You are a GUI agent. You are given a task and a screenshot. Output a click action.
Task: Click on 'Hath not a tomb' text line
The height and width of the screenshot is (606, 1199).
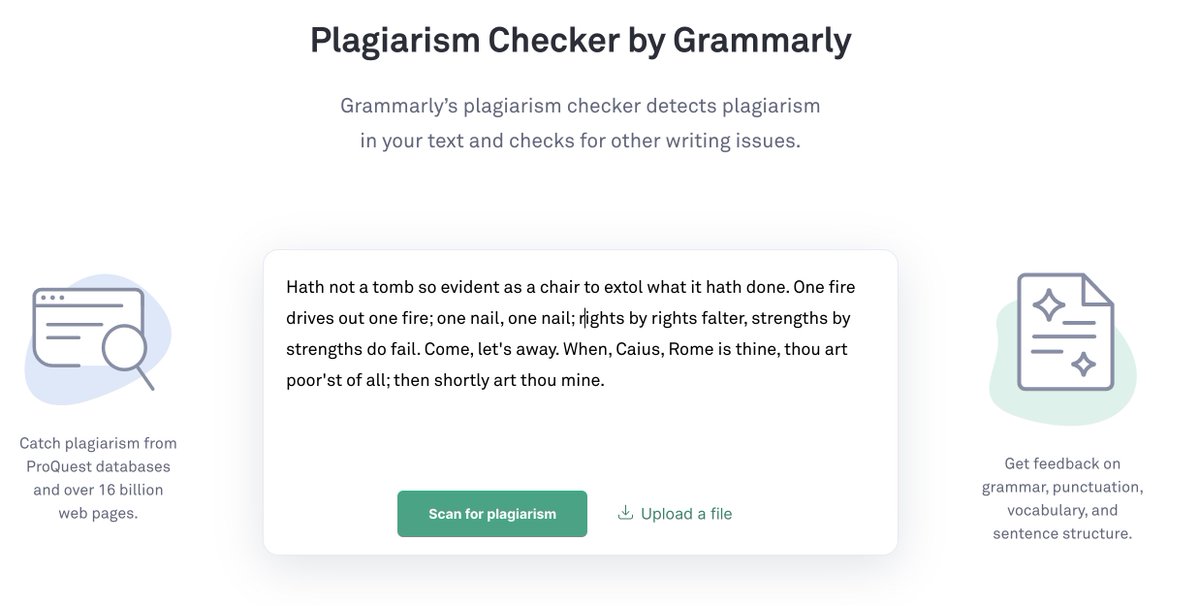click(570, 287)
